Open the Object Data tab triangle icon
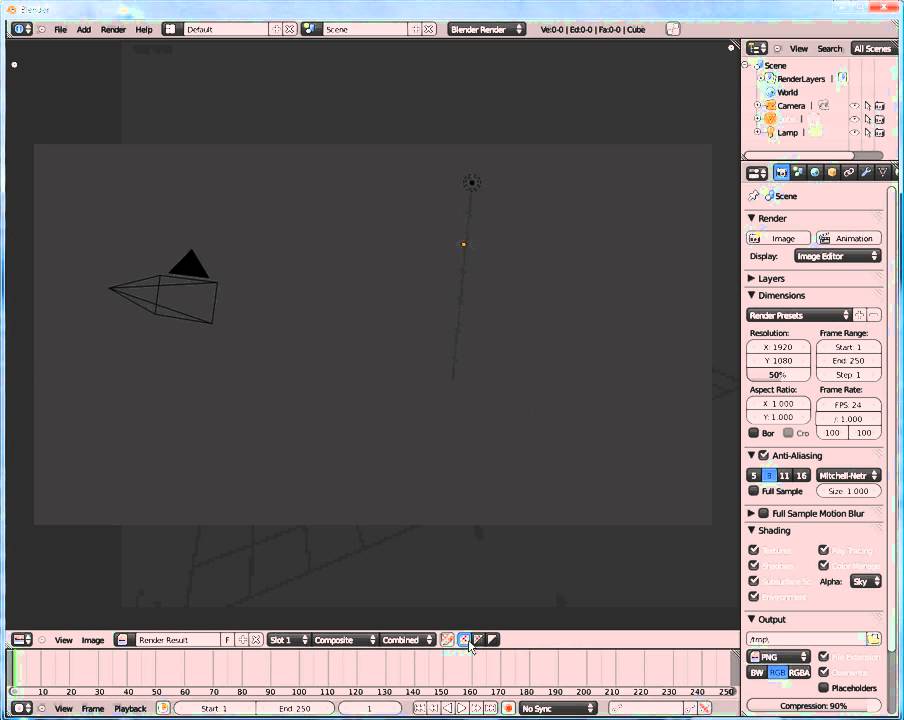The height and width of the screenshot is (720, 904). click(x=882, y=172)
